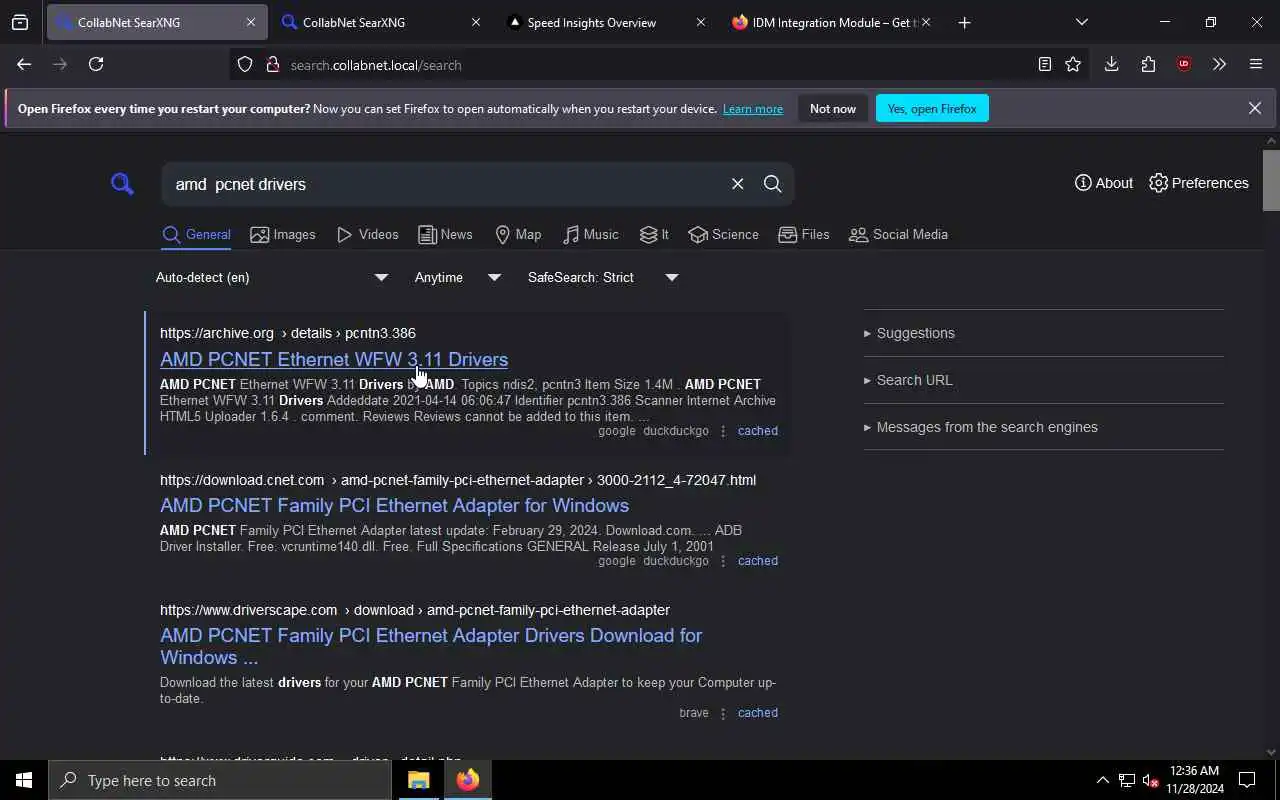
Task: Open cached version of driverscape result
Action: pos(757,713)
